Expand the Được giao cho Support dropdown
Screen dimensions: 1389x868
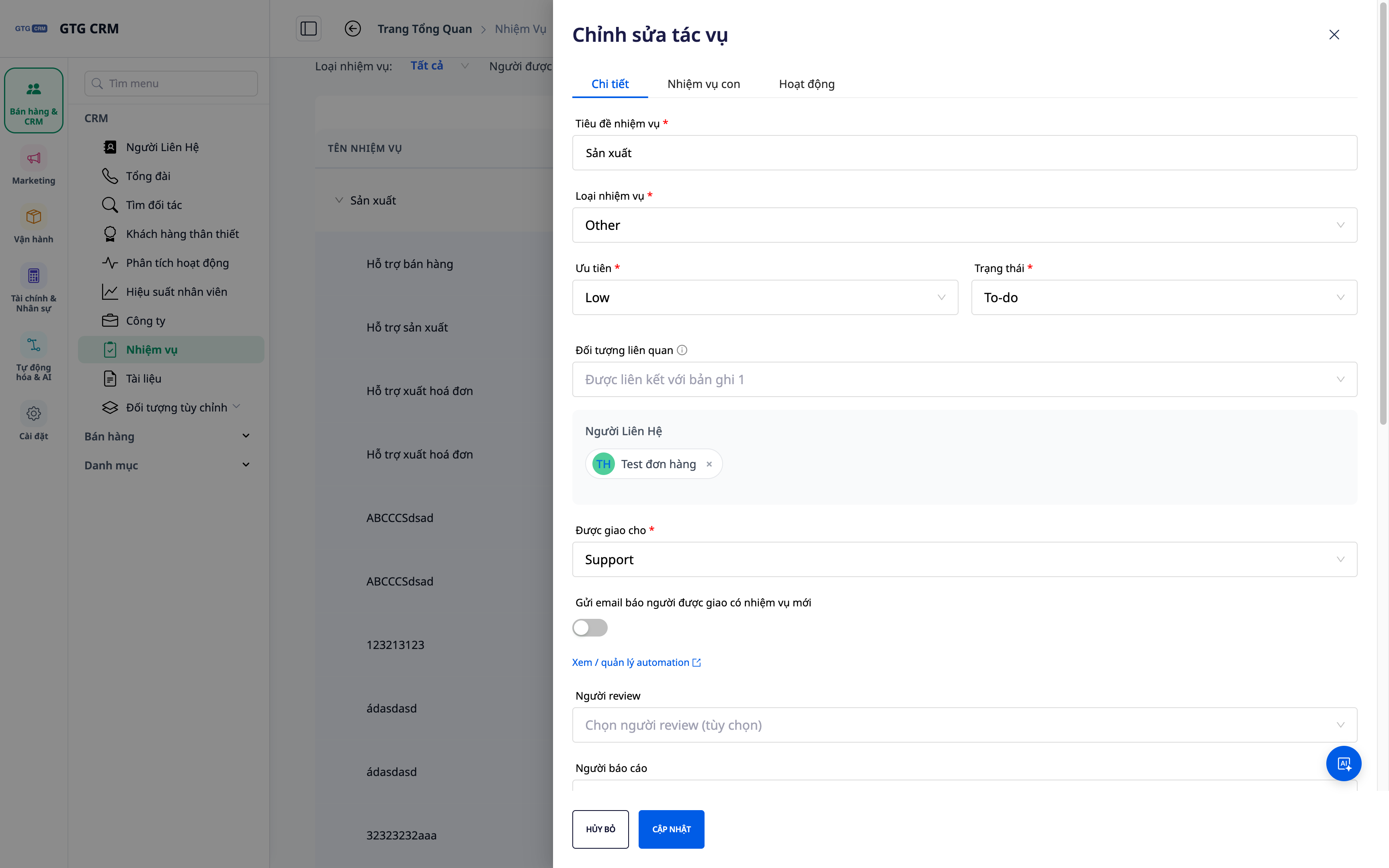(x=964, y=559)
